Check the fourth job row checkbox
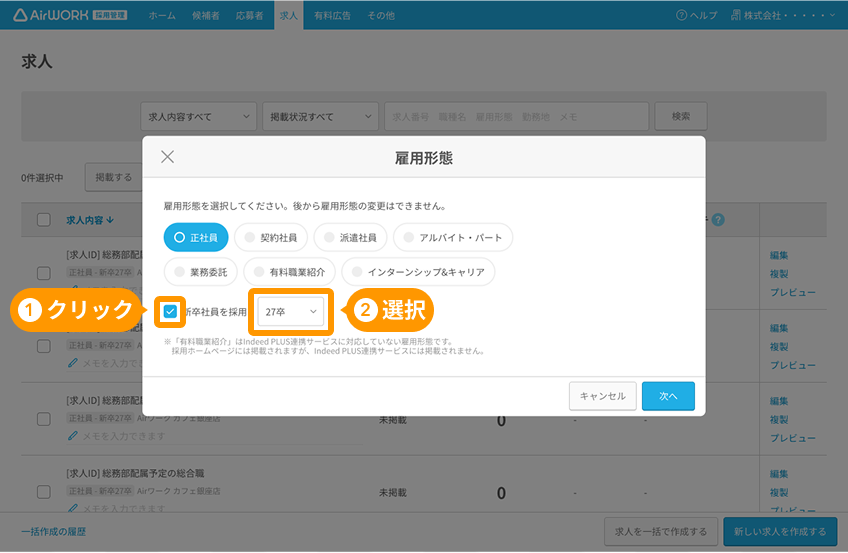Screen dimensions: 848x553 [44, 492]
